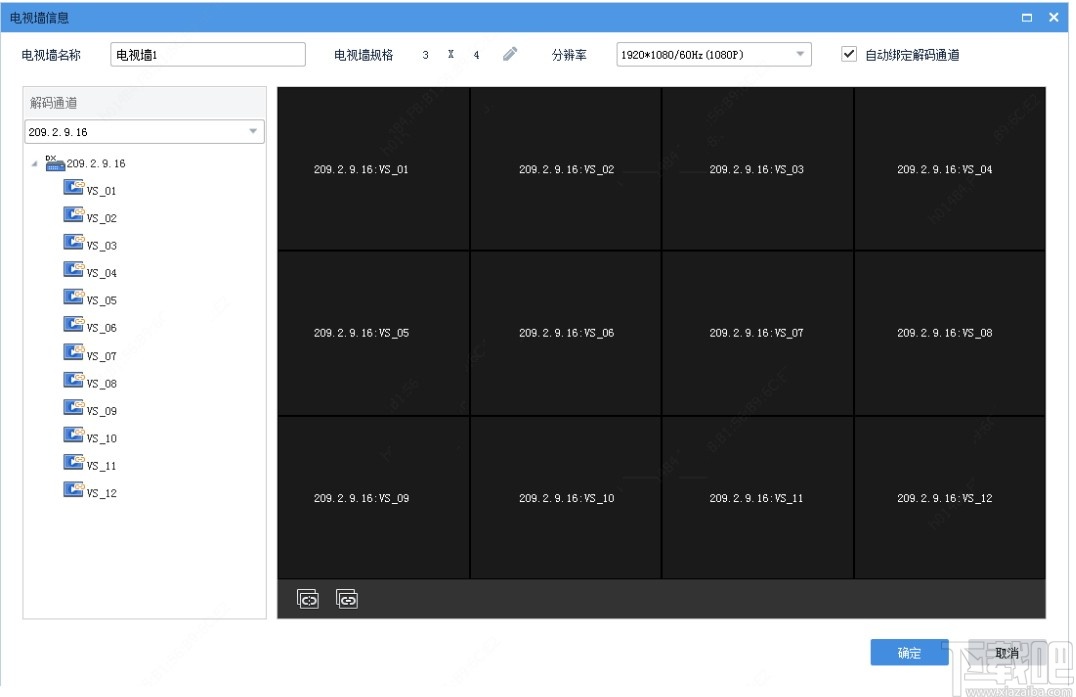Viewport: 1076px width, 697px height.
Task: Select the VS_01 decoder channel icon
Action: (73, 186)
